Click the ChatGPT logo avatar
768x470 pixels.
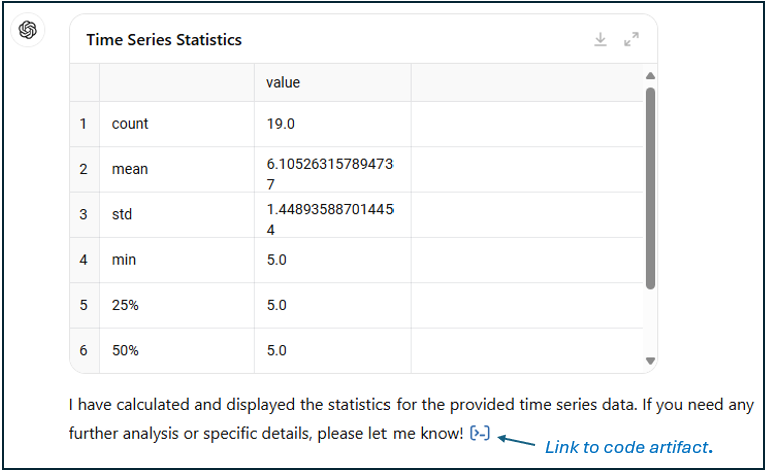[x=28, y=30]
